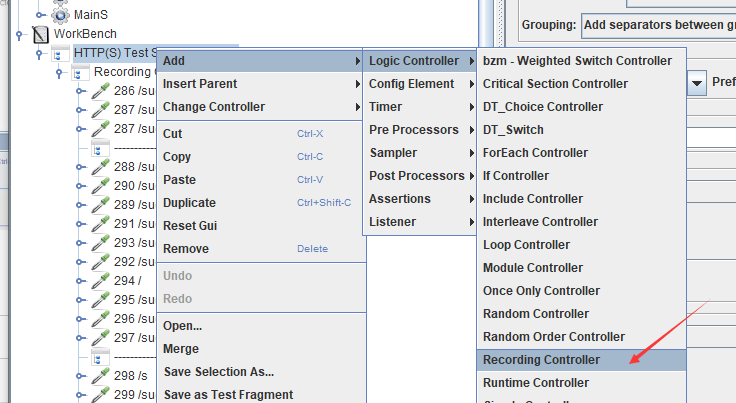
Task: Choose Save Selection As... option
Action: tap(218, 372)
